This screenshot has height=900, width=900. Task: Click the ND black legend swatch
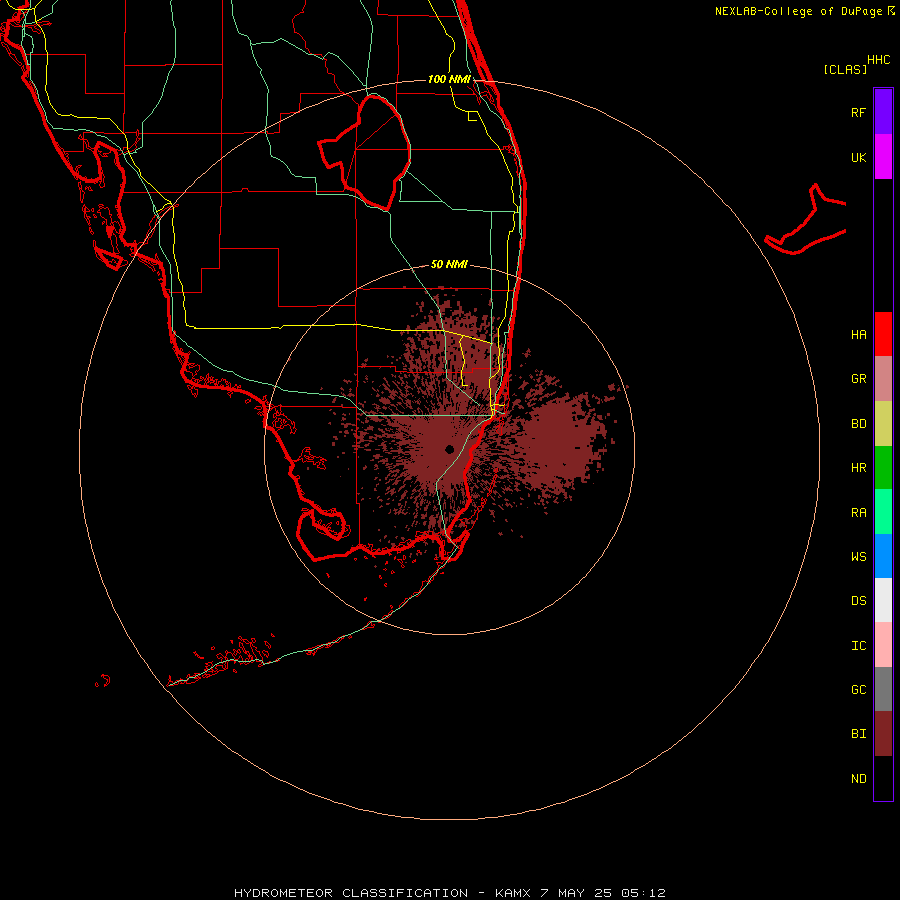(883, 778)
